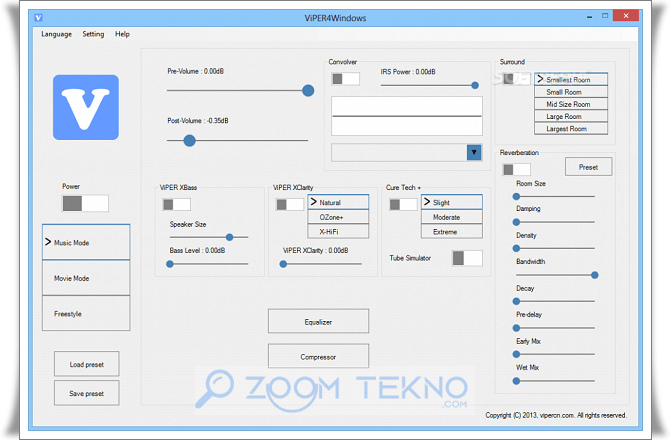Viewport: 671px width, 440px height.
Task: Click the large blue ViPER V logo
Action: [x=86, y=107]
